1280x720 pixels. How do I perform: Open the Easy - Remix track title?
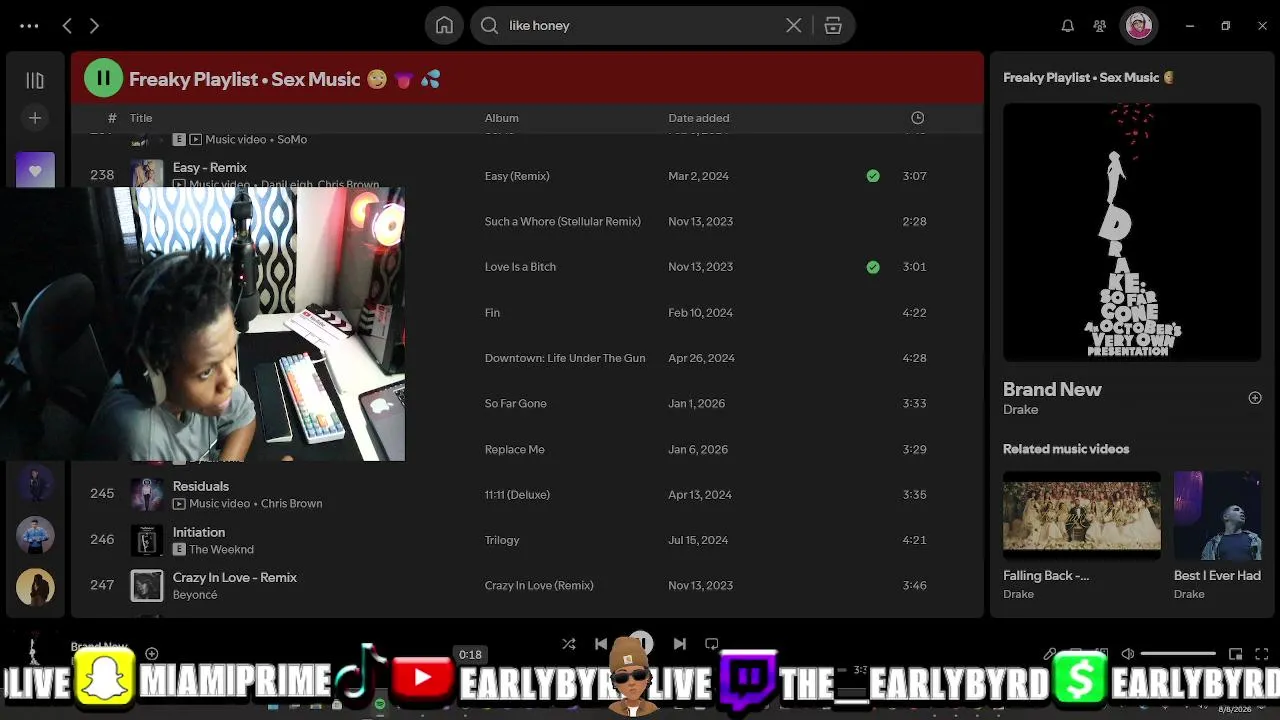click(210, 167)
